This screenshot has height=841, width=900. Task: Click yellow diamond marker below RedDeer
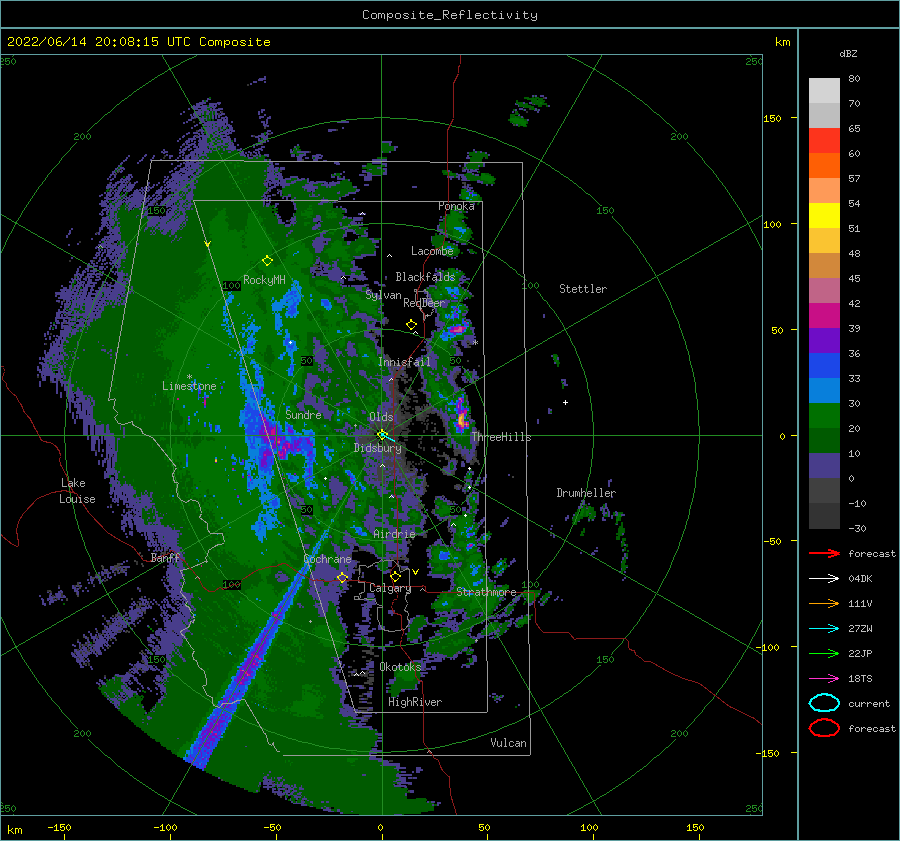coord(412,325)
